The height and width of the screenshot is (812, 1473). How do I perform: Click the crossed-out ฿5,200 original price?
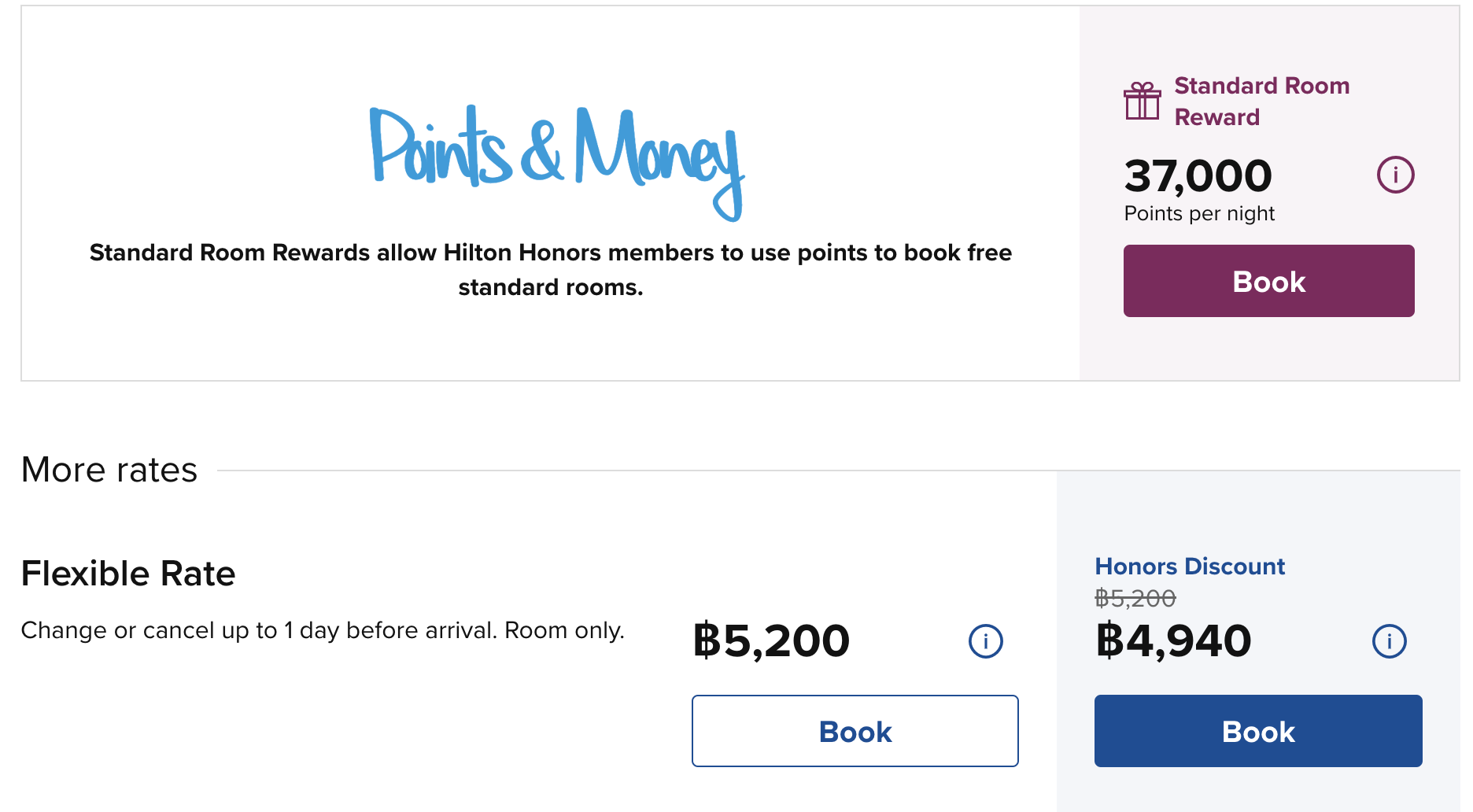(1135, 599)
